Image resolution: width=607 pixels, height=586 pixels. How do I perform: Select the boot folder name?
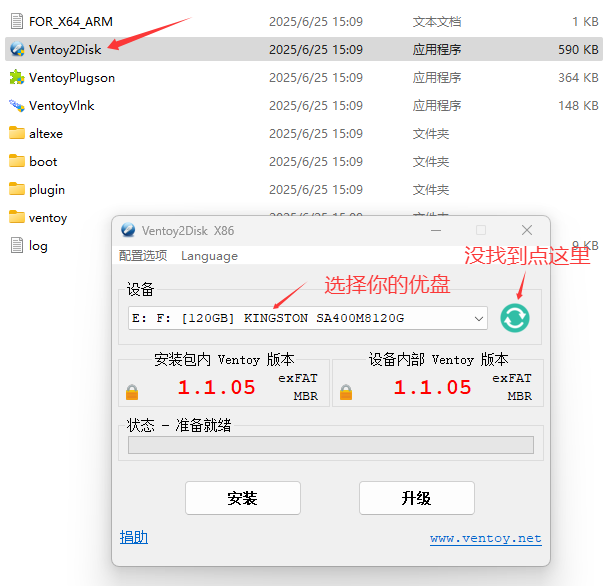(x=43, y=161)
